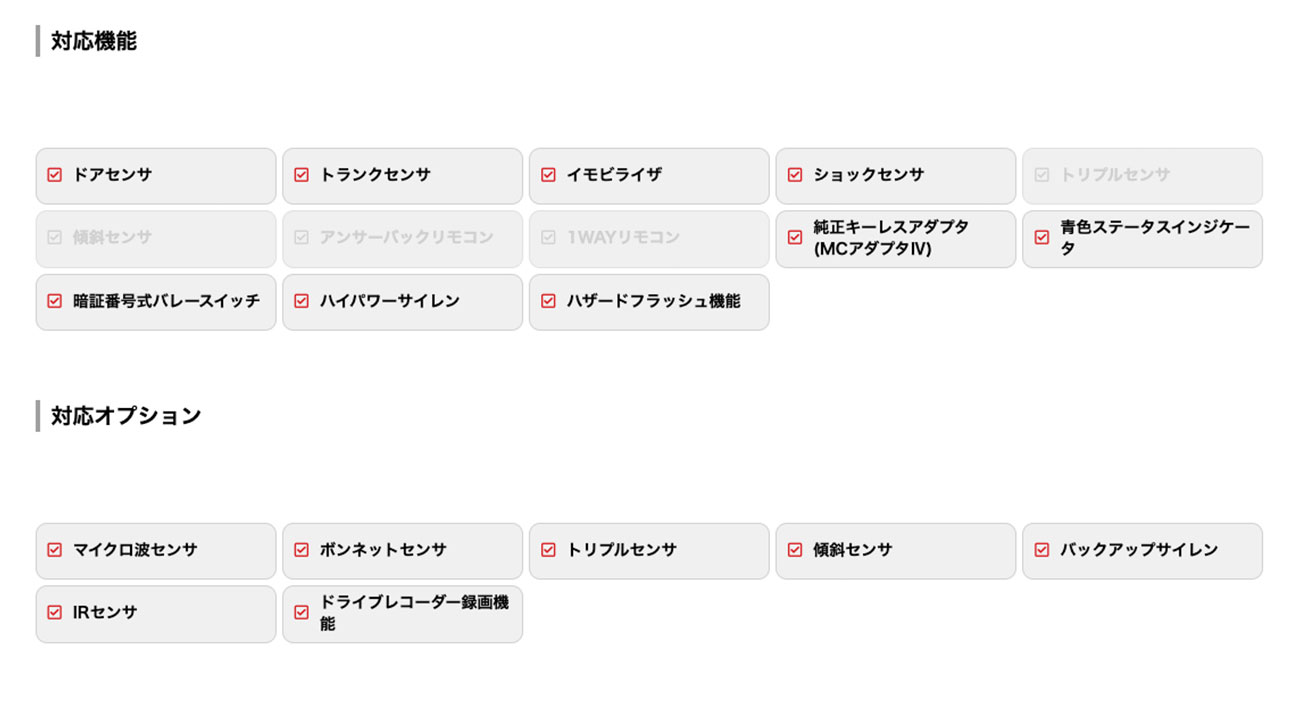Toggle the 青色ステータスインジケータ checkbox
Viewport: 1300px width, 714px height.
click(1042, 238)
